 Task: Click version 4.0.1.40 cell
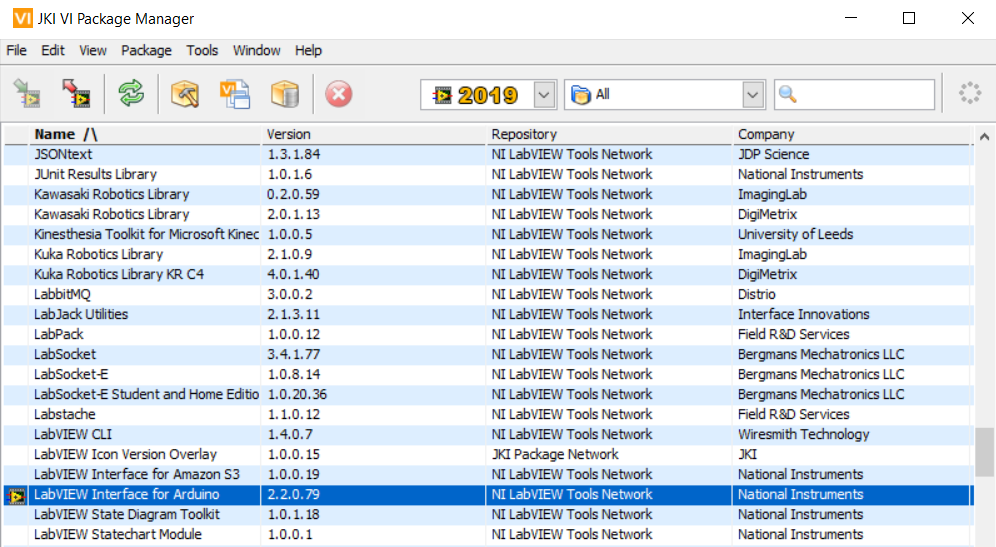click(x=374, y=274)
